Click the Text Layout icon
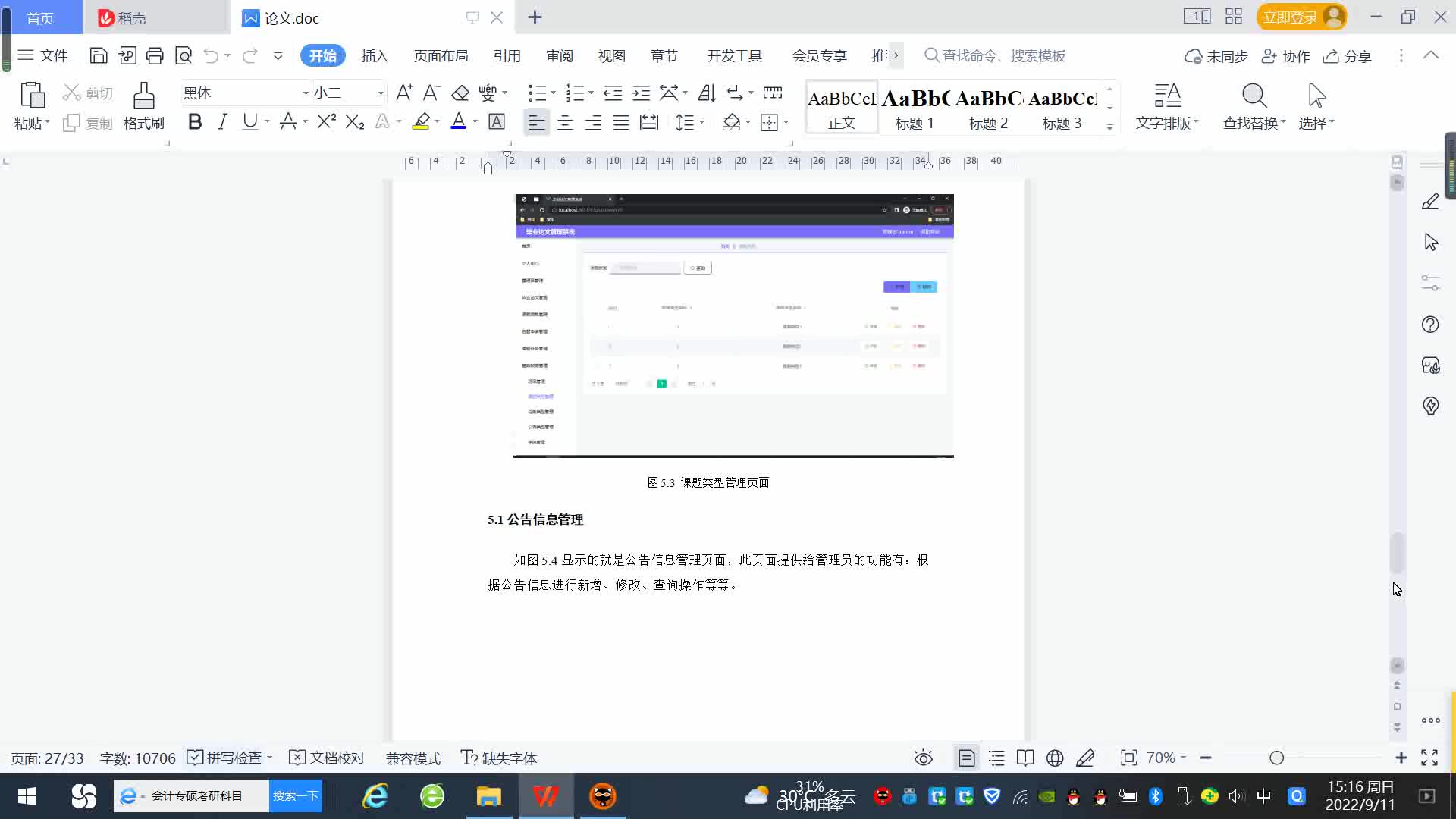The image size is (1456, 819). [x=1168, y=96]
